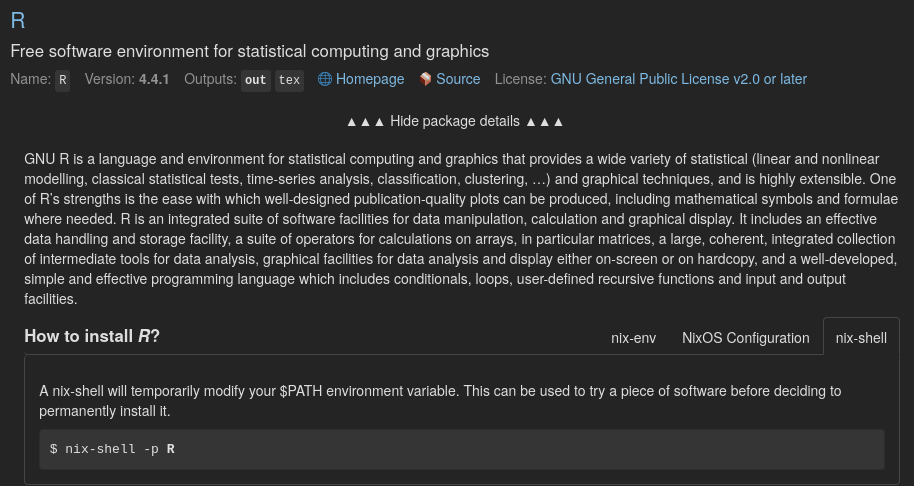Click the globe icon beside Homepage
The width and height of the screenshot is (914, 486).
[x=324, y=79]
